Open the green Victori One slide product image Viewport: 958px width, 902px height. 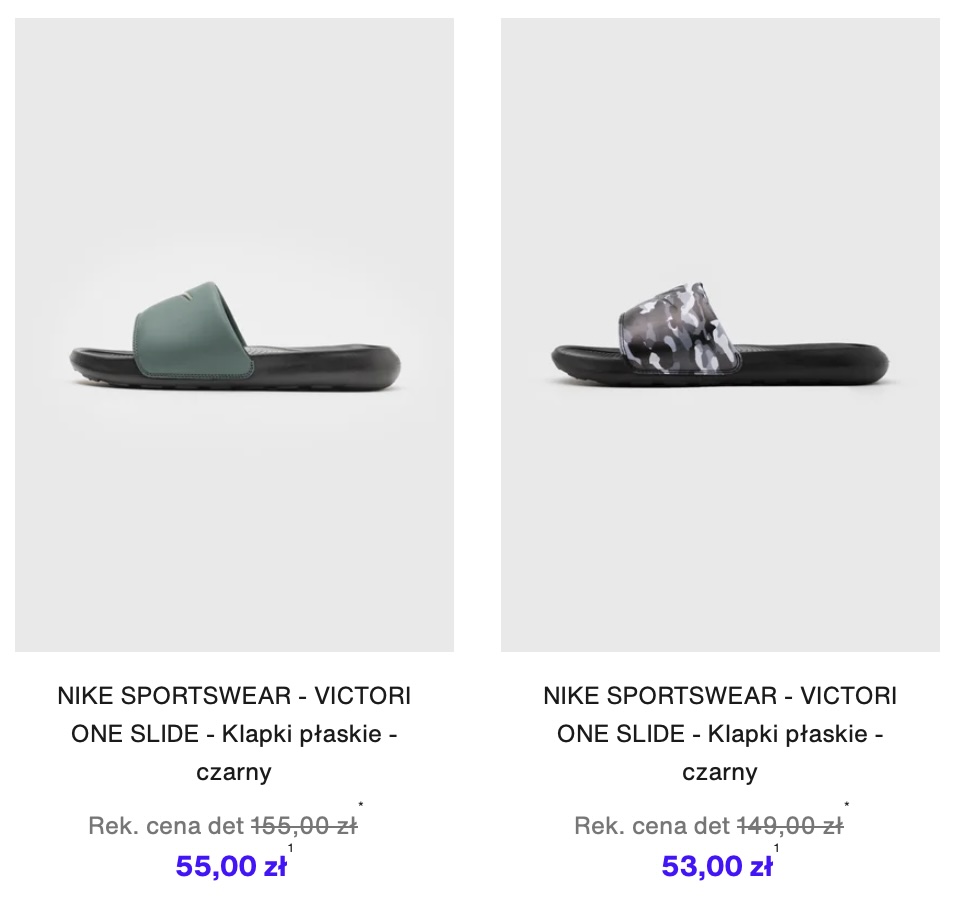pyautogui.click(x=235, y=334)
